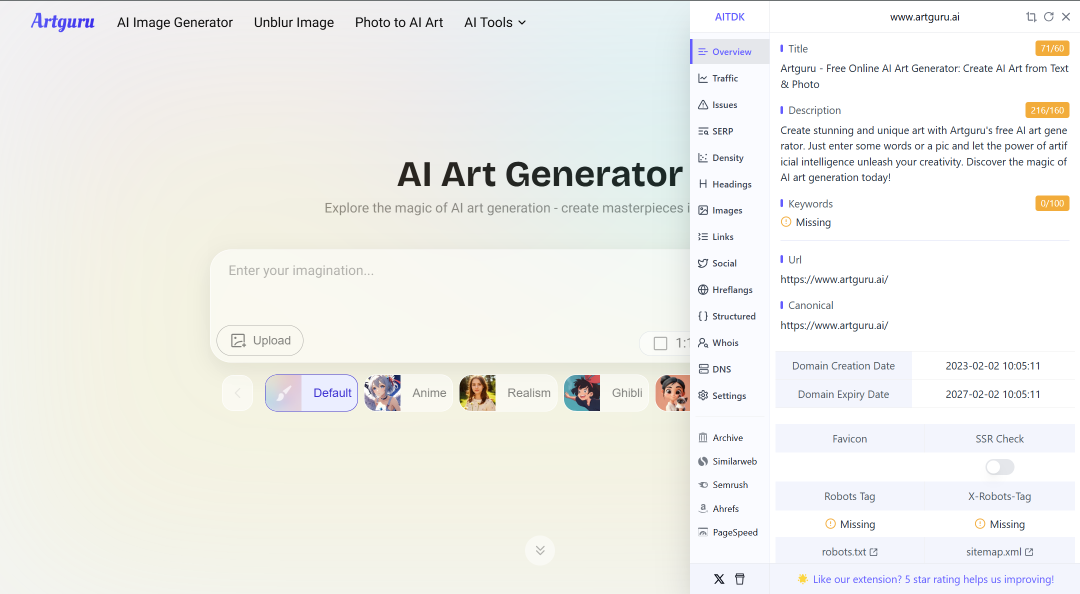
Task: Click the www.artguru.ai panel header text
Action: tap(924, 17)
